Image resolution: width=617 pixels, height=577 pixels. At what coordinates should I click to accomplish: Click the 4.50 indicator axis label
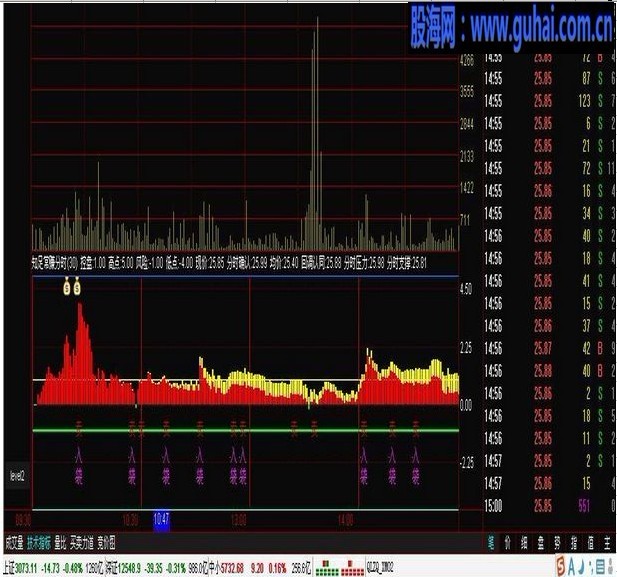(x=466, y=289)
